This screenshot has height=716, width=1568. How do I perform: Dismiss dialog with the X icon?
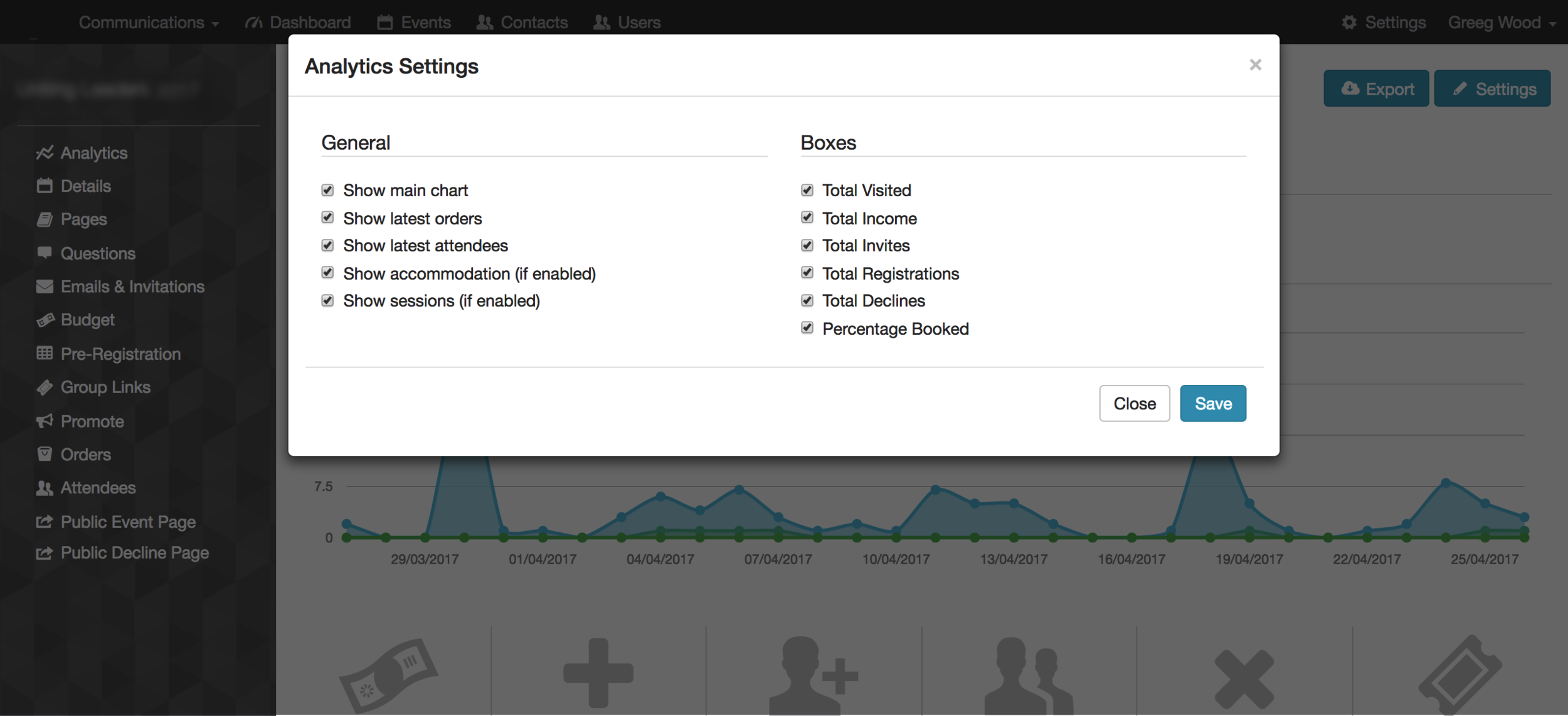pyautogui.click(x=1255, y=65)
